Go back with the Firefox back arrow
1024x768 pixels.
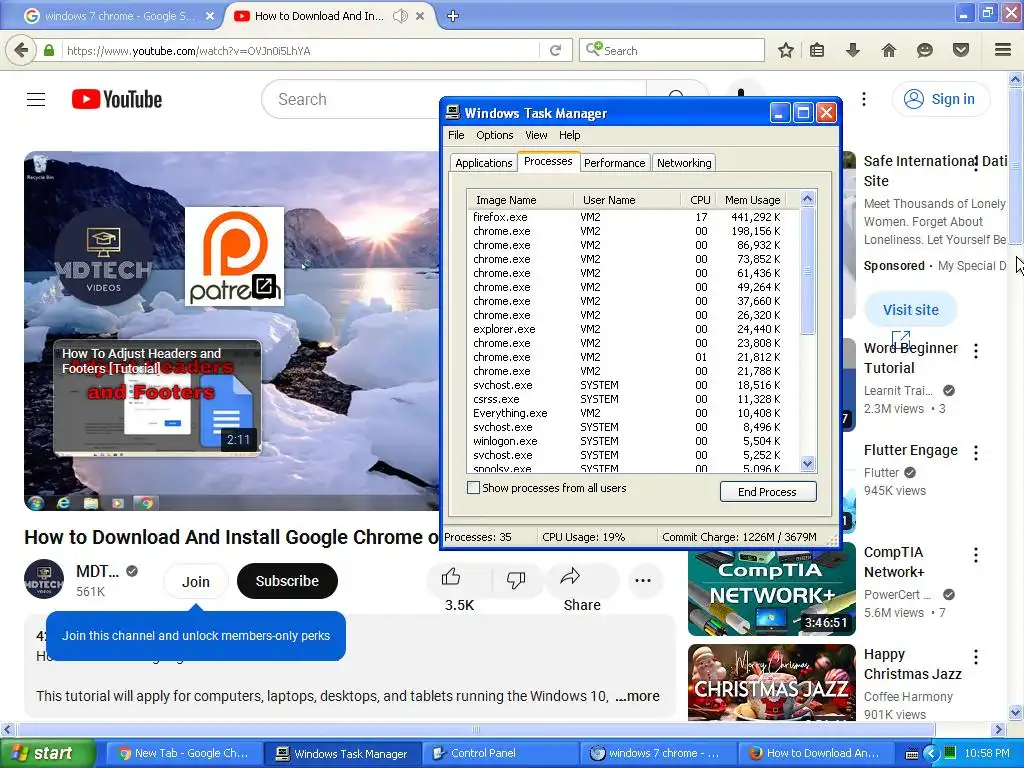(21, 50)
